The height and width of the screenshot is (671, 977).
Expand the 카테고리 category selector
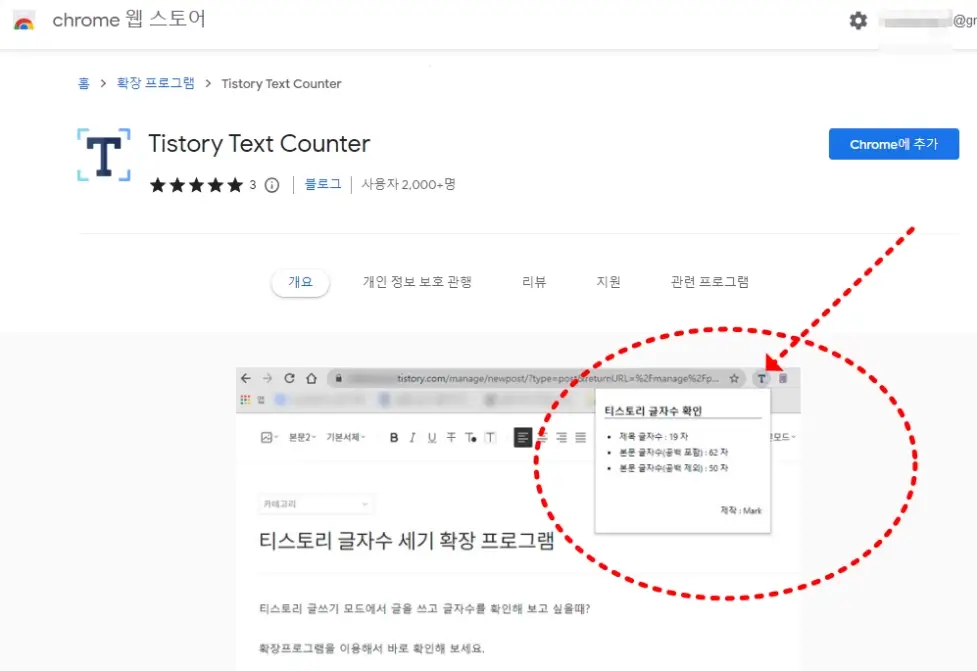(315, 503)
